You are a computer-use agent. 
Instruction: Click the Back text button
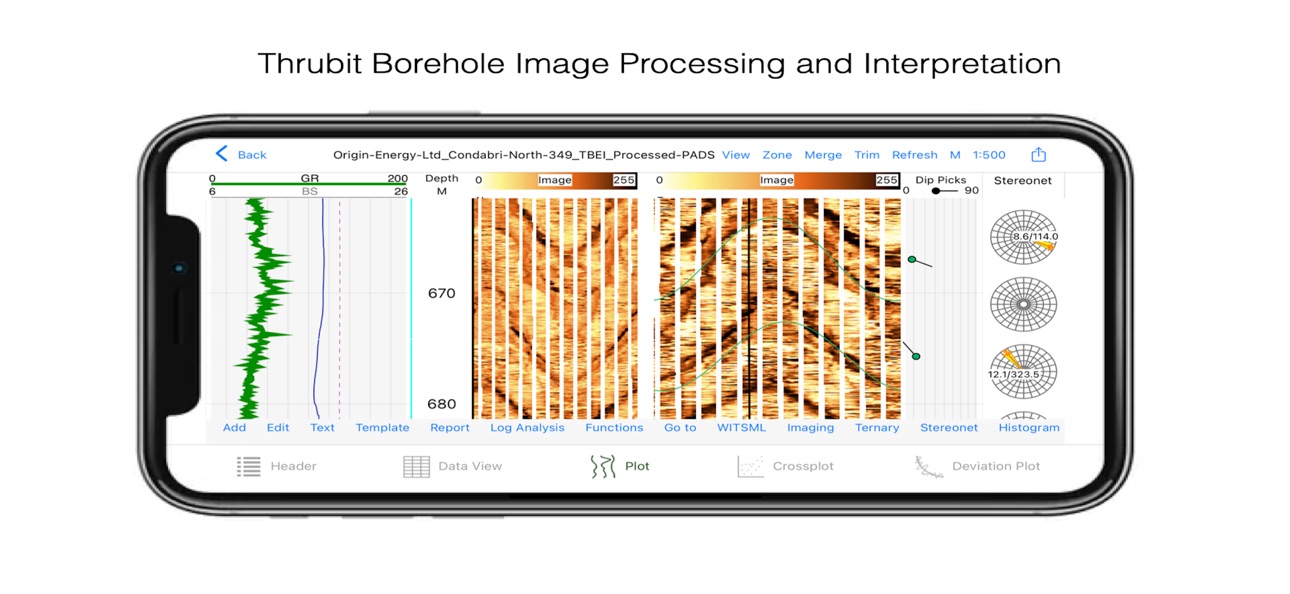pos(252,155)
